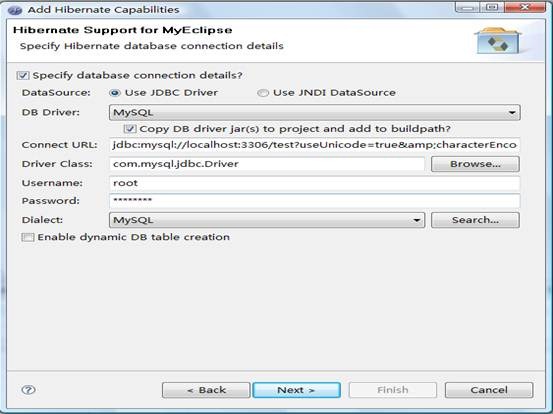
Task: Click the Eclipse icon in title bar
Action: [15, 10]
